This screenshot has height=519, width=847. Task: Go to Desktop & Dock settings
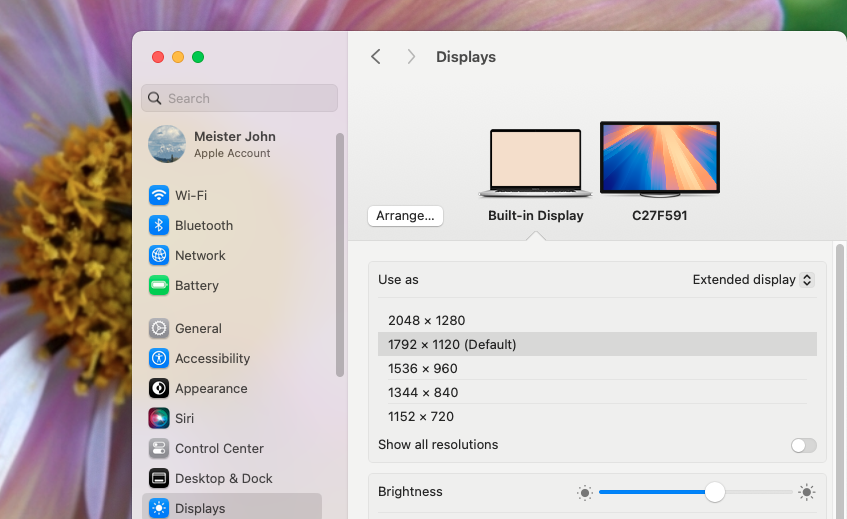point(223,478)
